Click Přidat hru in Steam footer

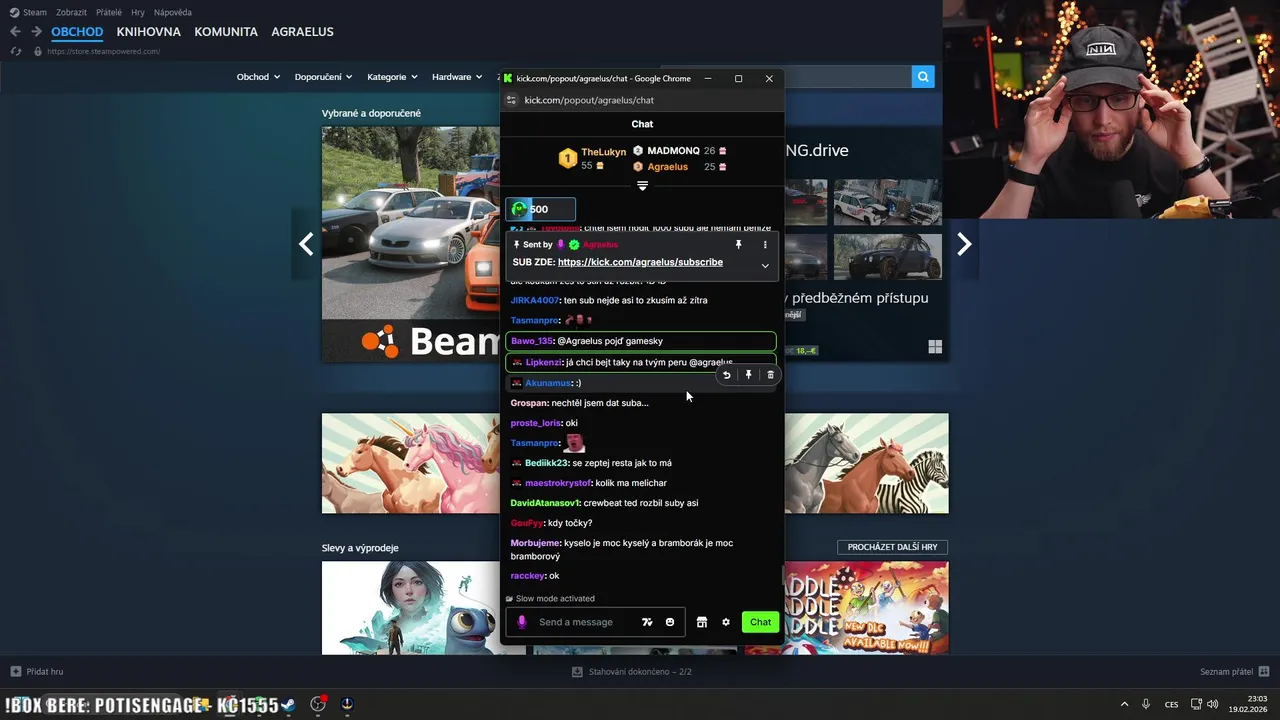coord(37,672)
